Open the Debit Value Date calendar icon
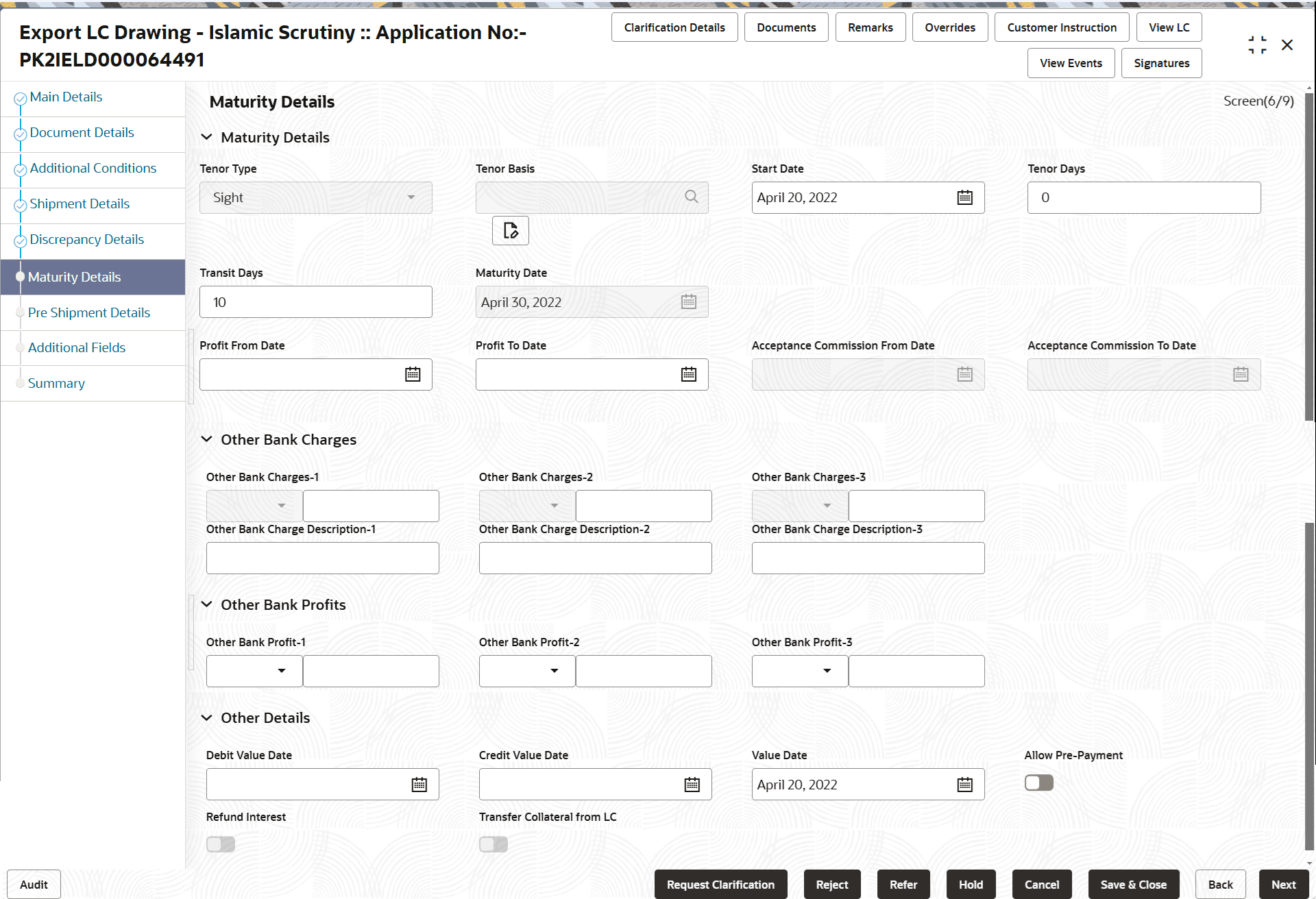 [419, 785]
